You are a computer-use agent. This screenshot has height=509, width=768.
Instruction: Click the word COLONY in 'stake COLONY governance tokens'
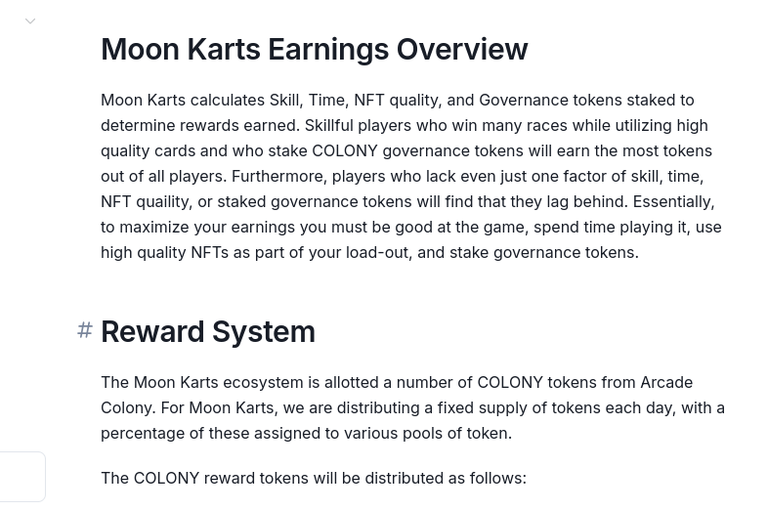(x=344, y=151)
